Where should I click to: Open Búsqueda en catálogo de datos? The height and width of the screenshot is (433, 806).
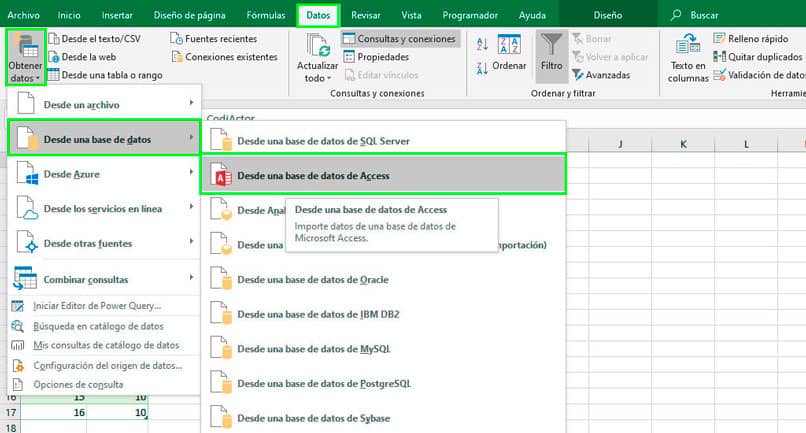[104, 326]
